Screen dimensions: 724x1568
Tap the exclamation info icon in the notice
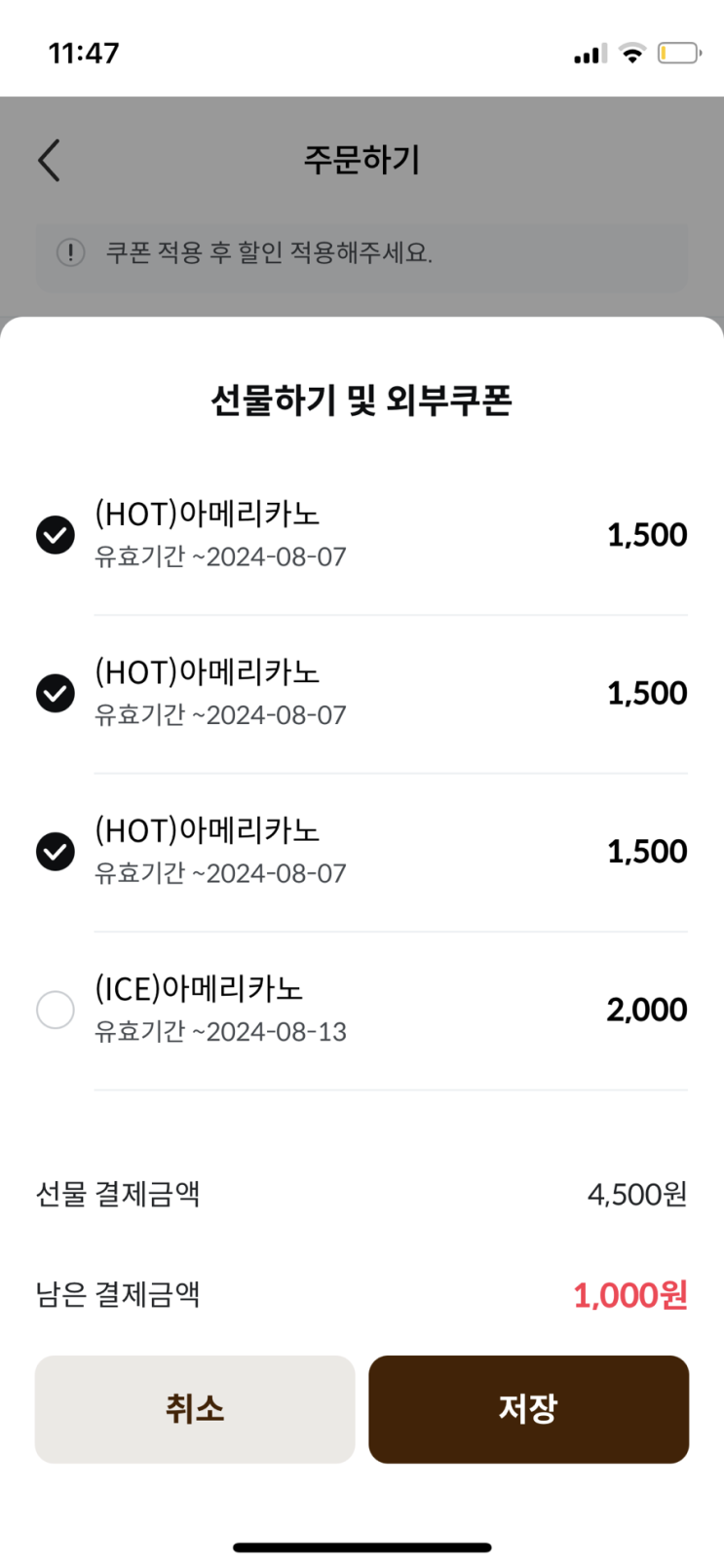point(70,253)
